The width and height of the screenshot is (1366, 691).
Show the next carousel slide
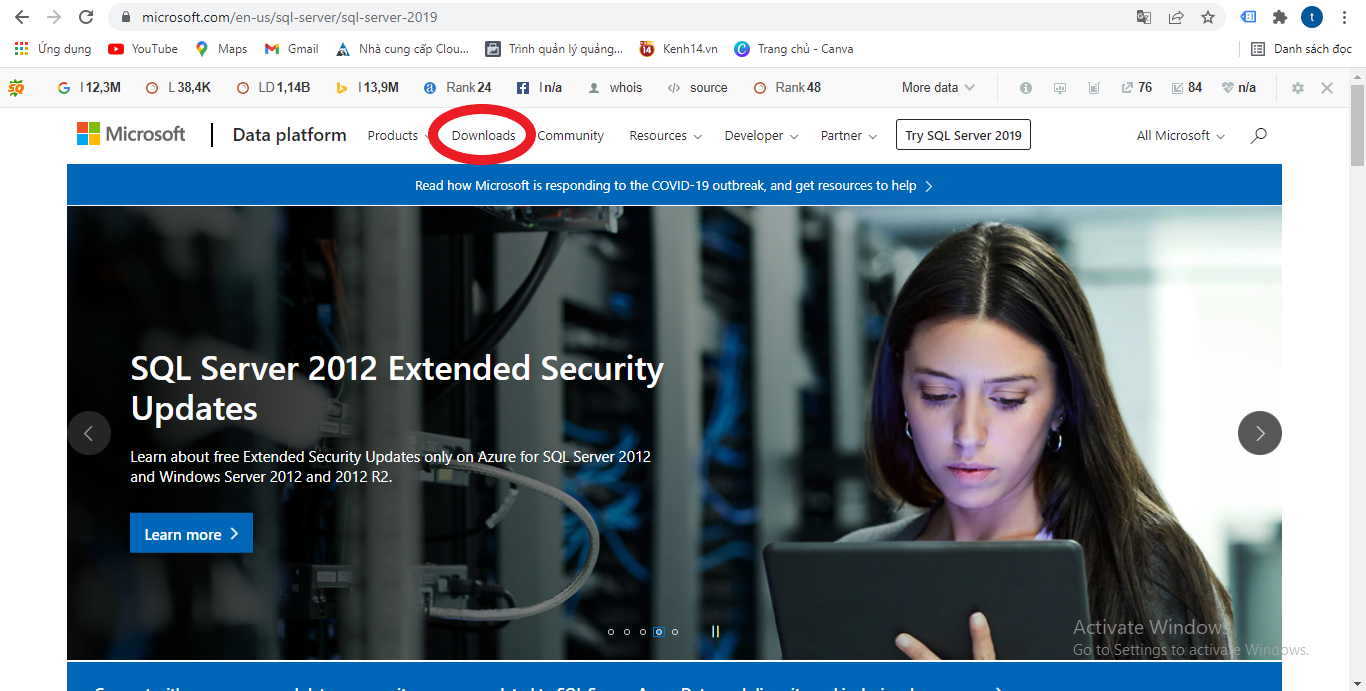click(x=1260, y=433)
